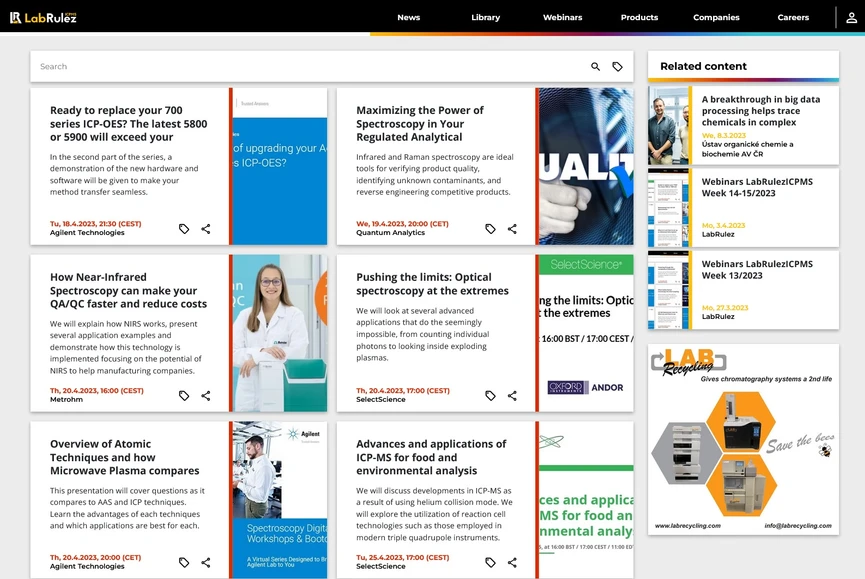Open 'Ready to replace your 700 series ICP-OES' title
This screenshot has height=579, width=865.
[129, 124]
